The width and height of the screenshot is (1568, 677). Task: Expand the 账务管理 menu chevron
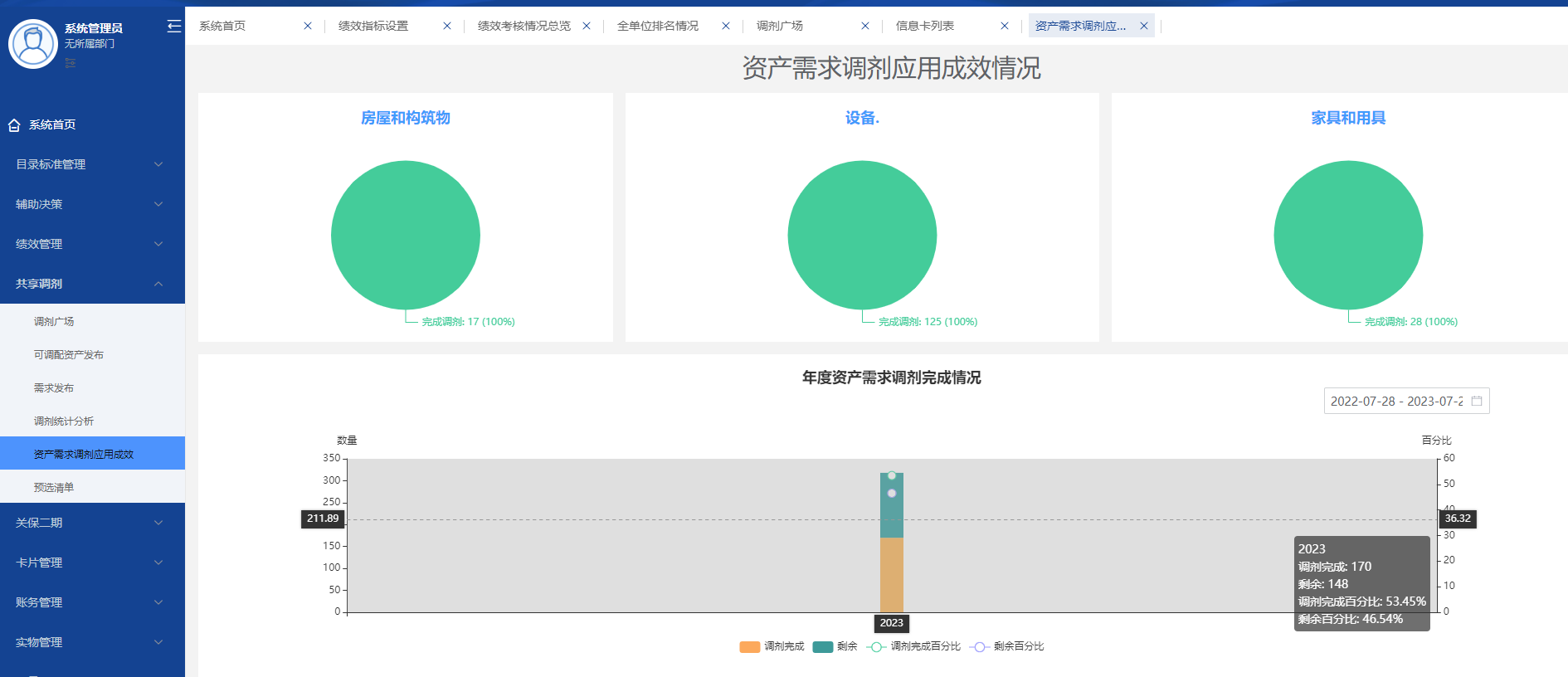[158, 602]
